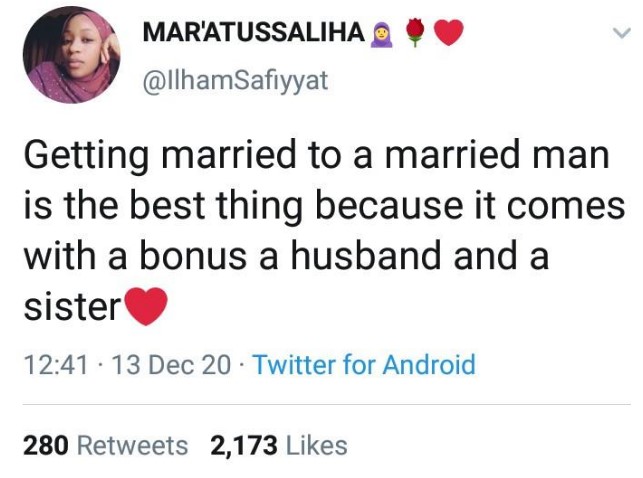Click the red heart emoji after "sister"
Screen dimensions: 643x478
pyautogui.click(x=143, y=306)
